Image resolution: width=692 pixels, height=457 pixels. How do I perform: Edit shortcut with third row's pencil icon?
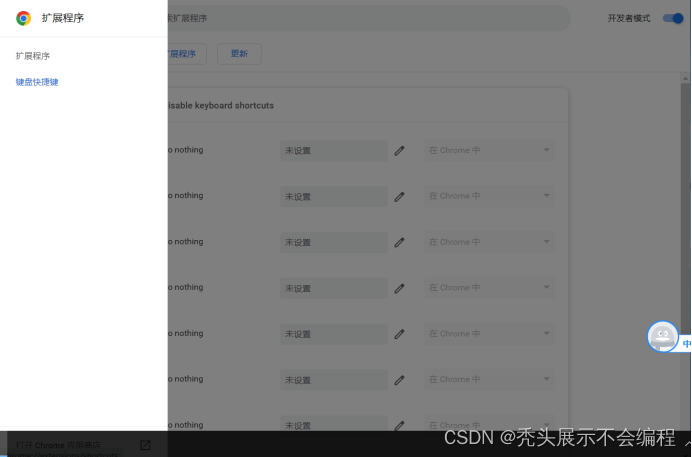coord(399,243)
